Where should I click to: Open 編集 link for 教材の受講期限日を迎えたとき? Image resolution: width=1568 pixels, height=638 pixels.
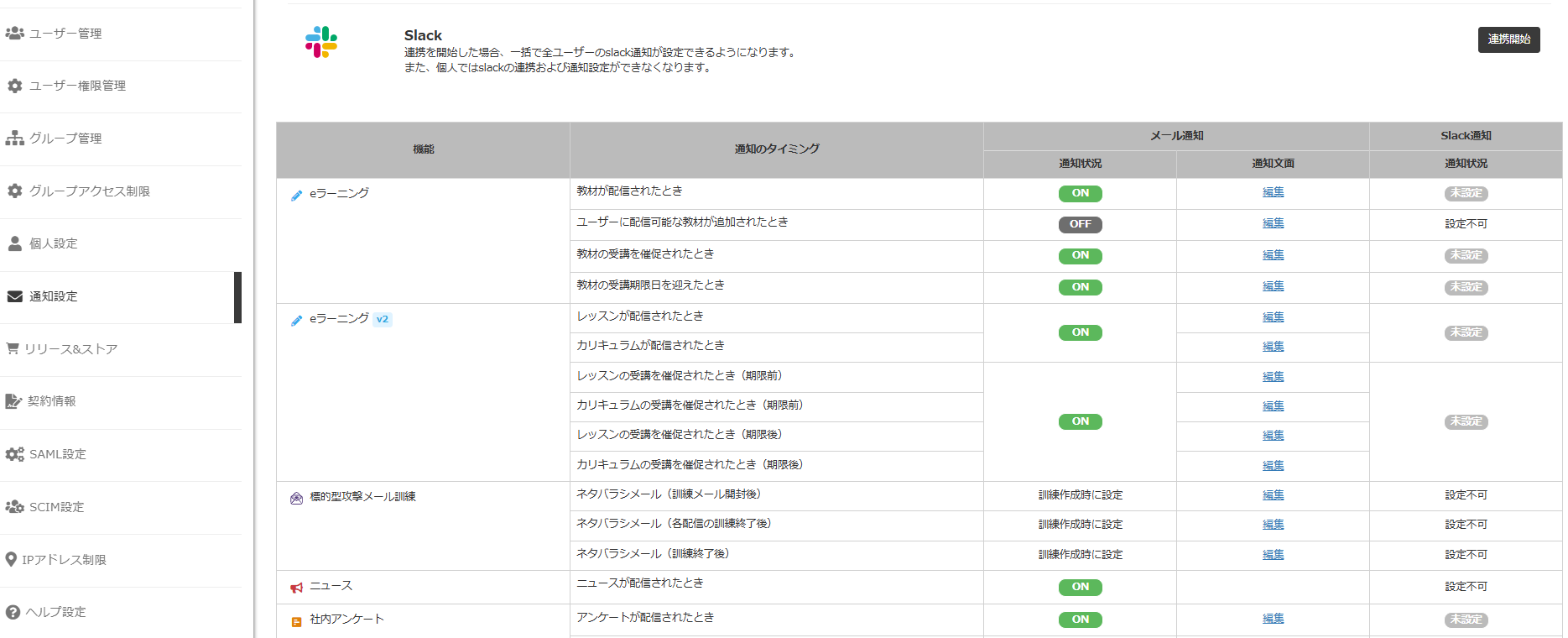pos(1273,286)
